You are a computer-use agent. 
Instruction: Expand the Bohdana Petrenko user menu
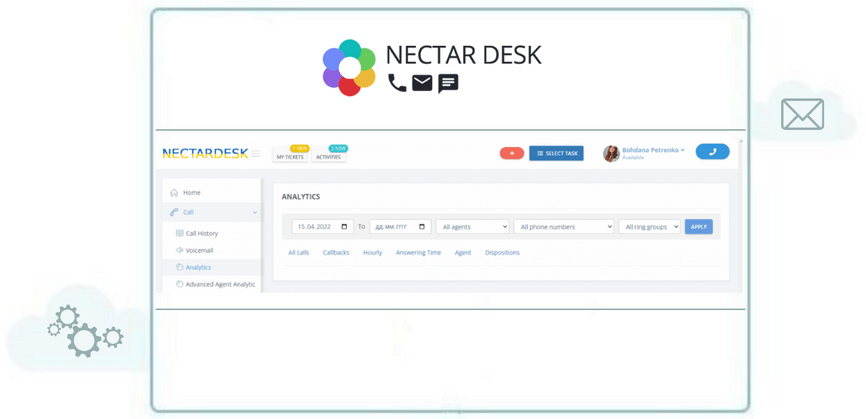click(653, 150)
